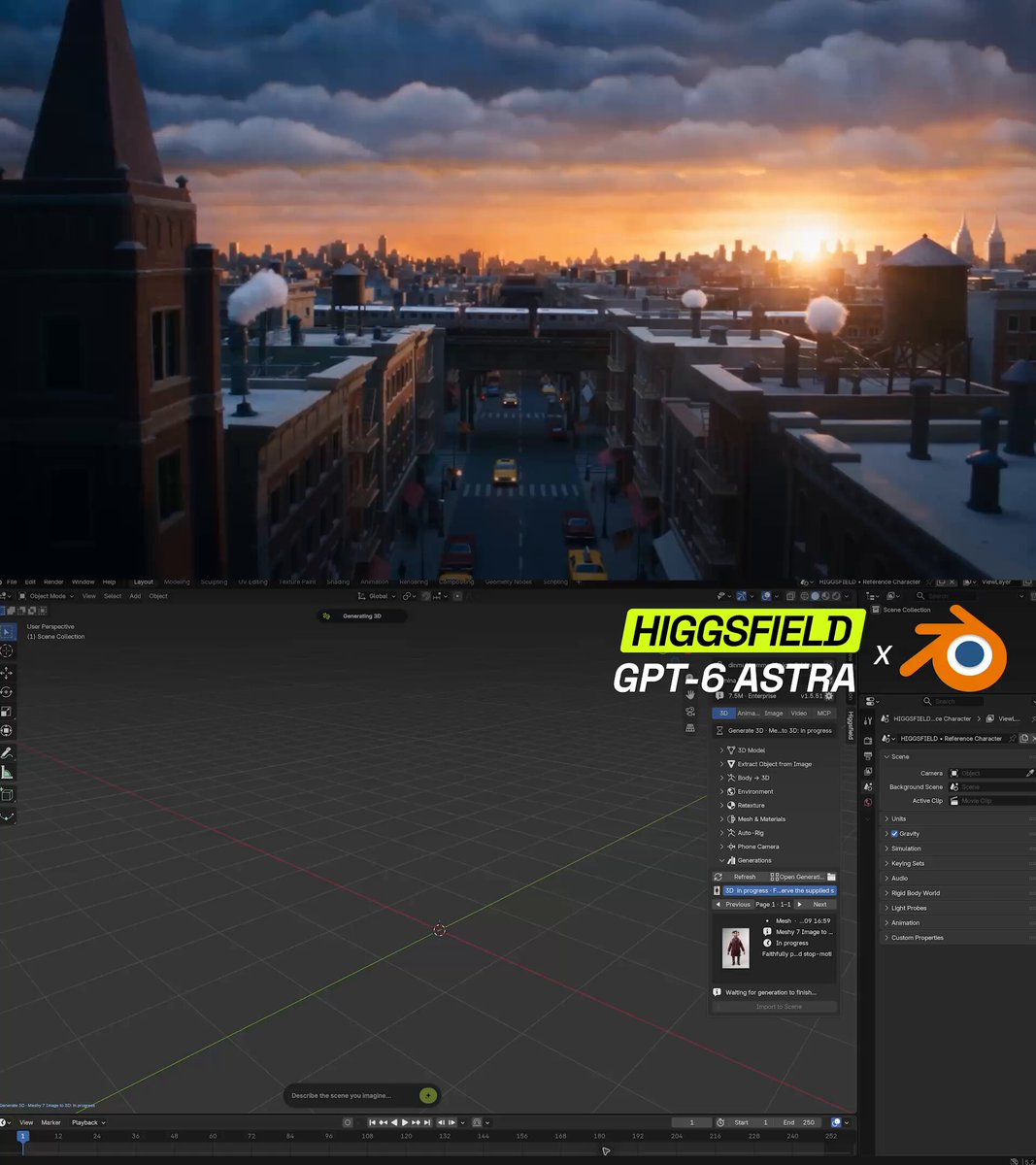Open the Render menu

click(53, 582)
